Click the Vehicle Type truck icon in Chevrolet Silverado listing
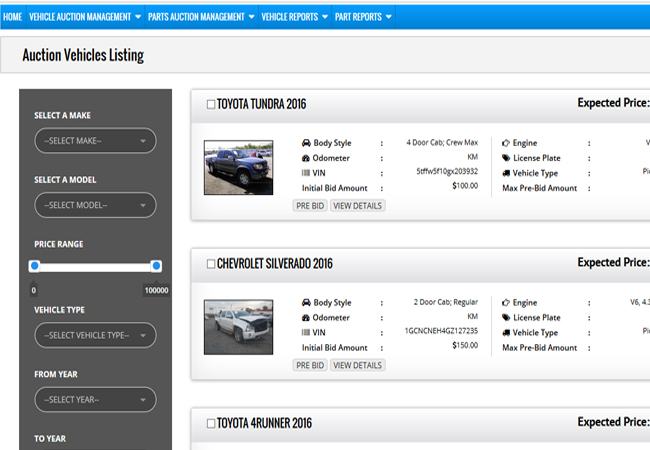This screenshot has height=450, width=650. coord(505,333)
